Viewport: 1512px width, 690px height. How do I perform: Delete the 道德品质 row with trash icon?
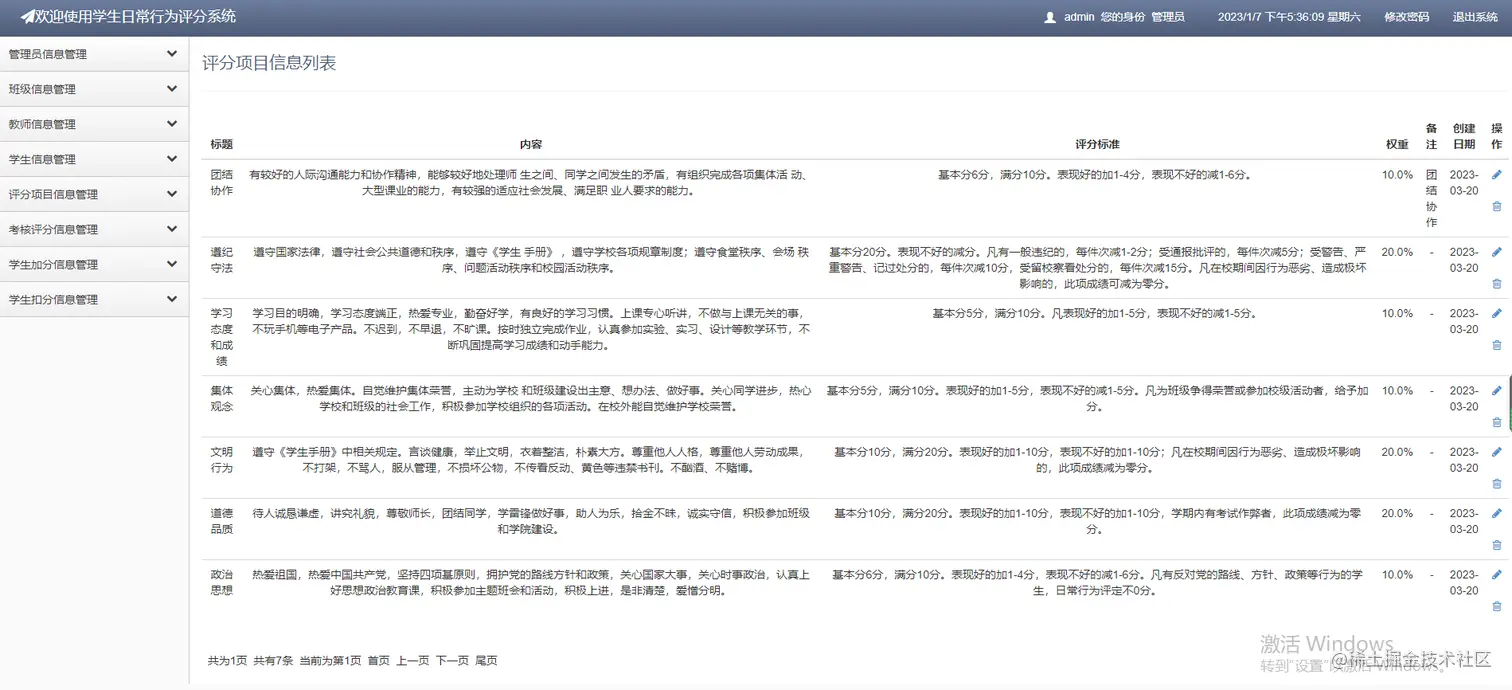point(1496,545)
